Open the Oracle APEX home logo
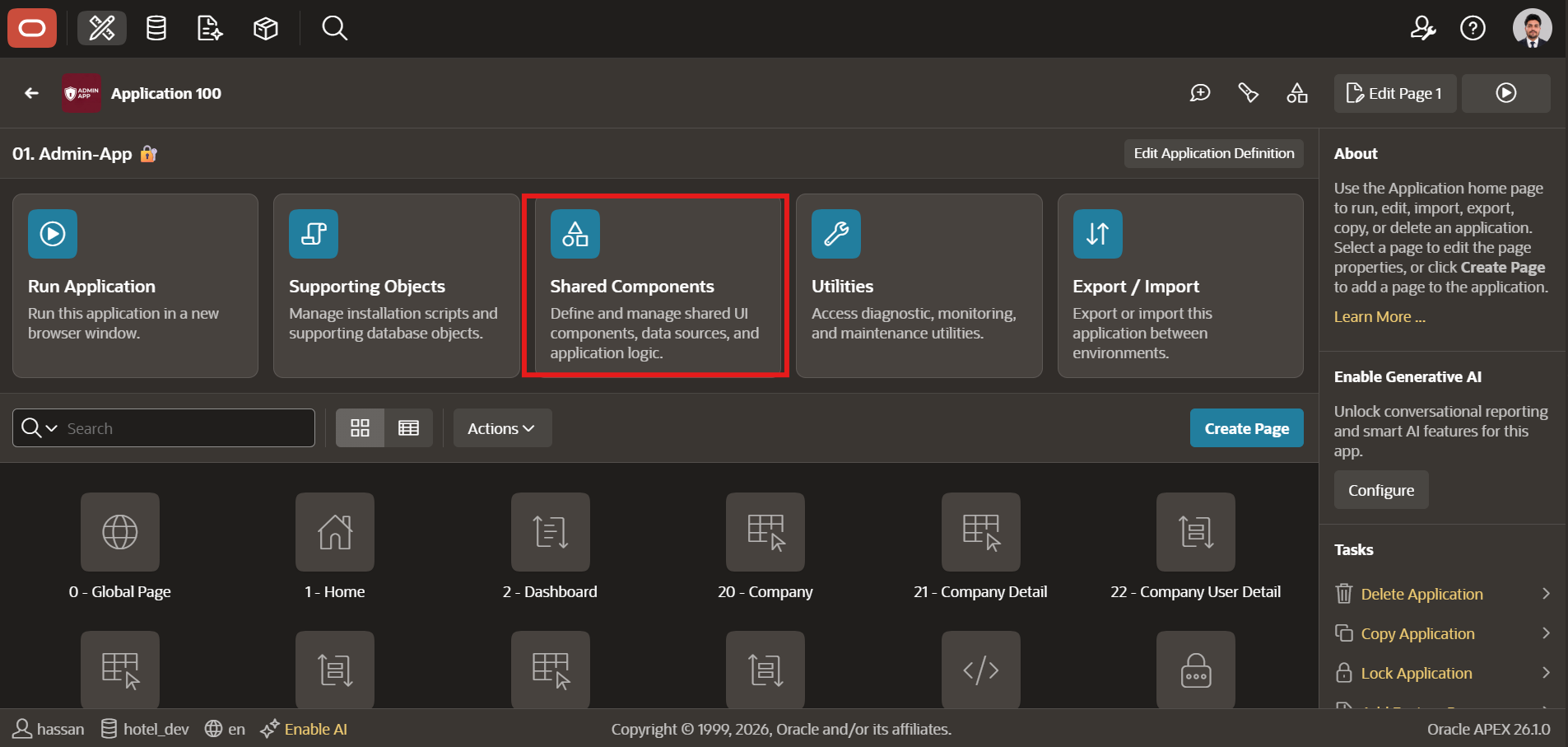This screenshot has height=747, width=1568. [32, 28]
